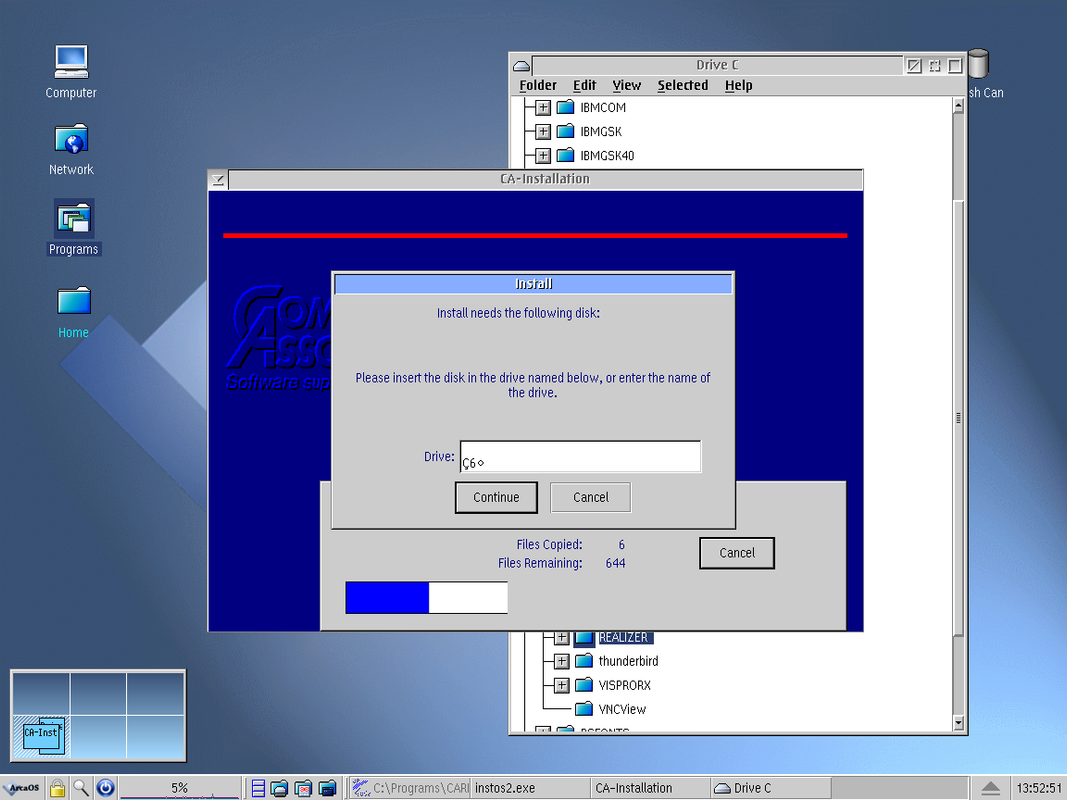Viewport: 1067px width, 800px height.
Task: Click the third folder tray icon in taskbar
Action: click(327, 788)
